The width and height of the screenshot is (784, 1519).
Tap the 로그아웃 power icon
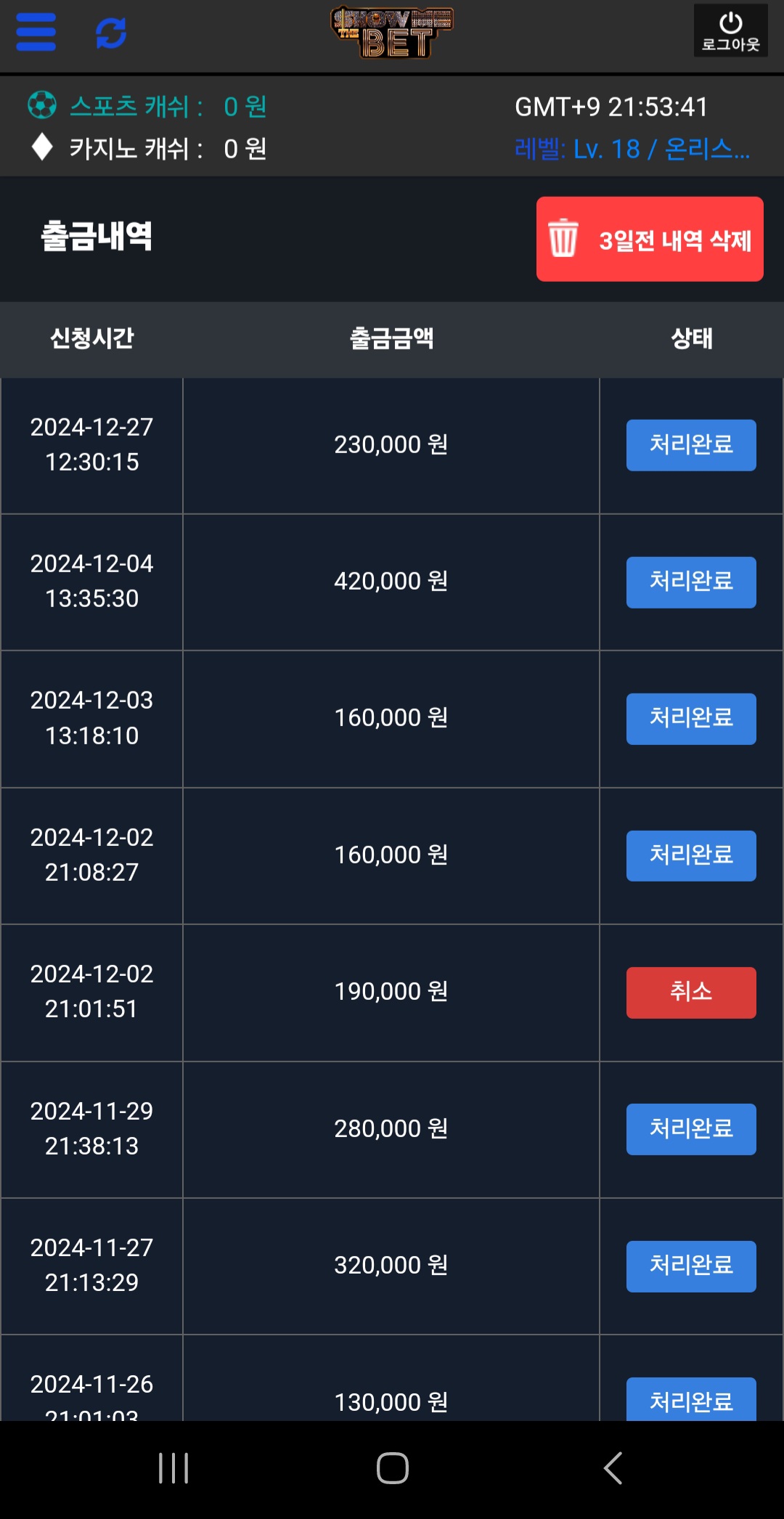730,30
